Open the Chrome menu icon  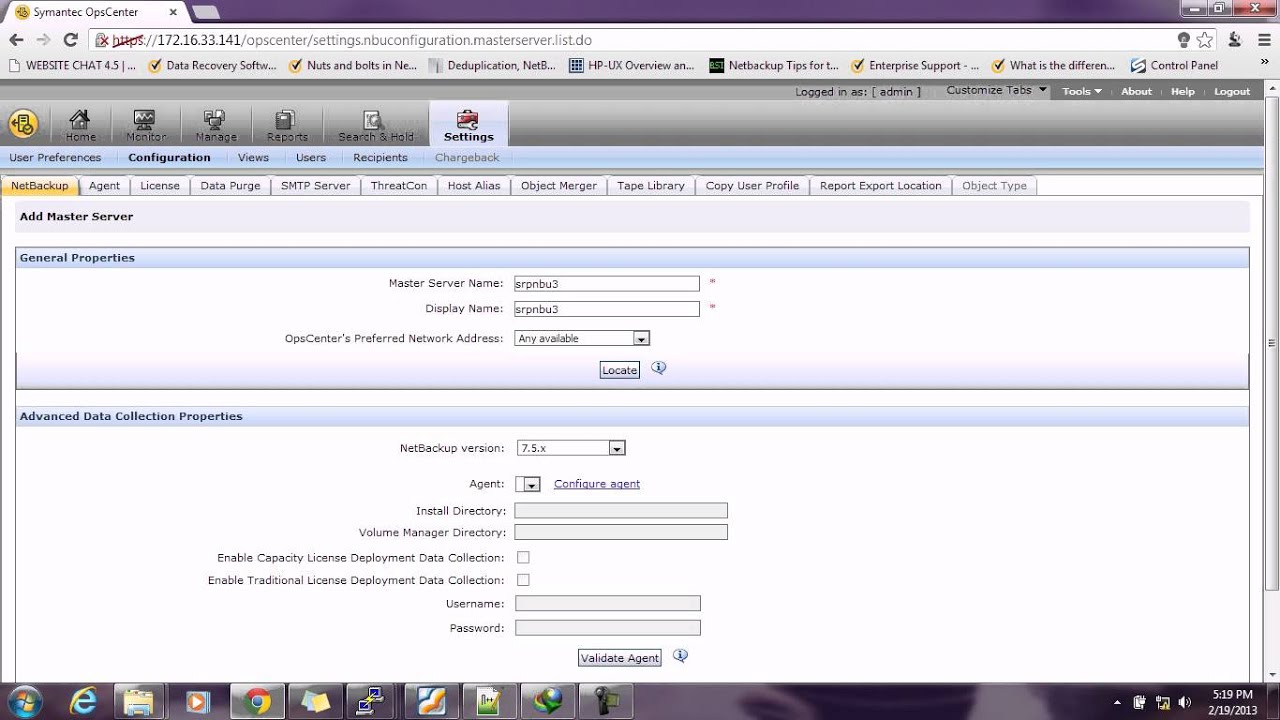pyautogui.click(x=1262, y=40)
